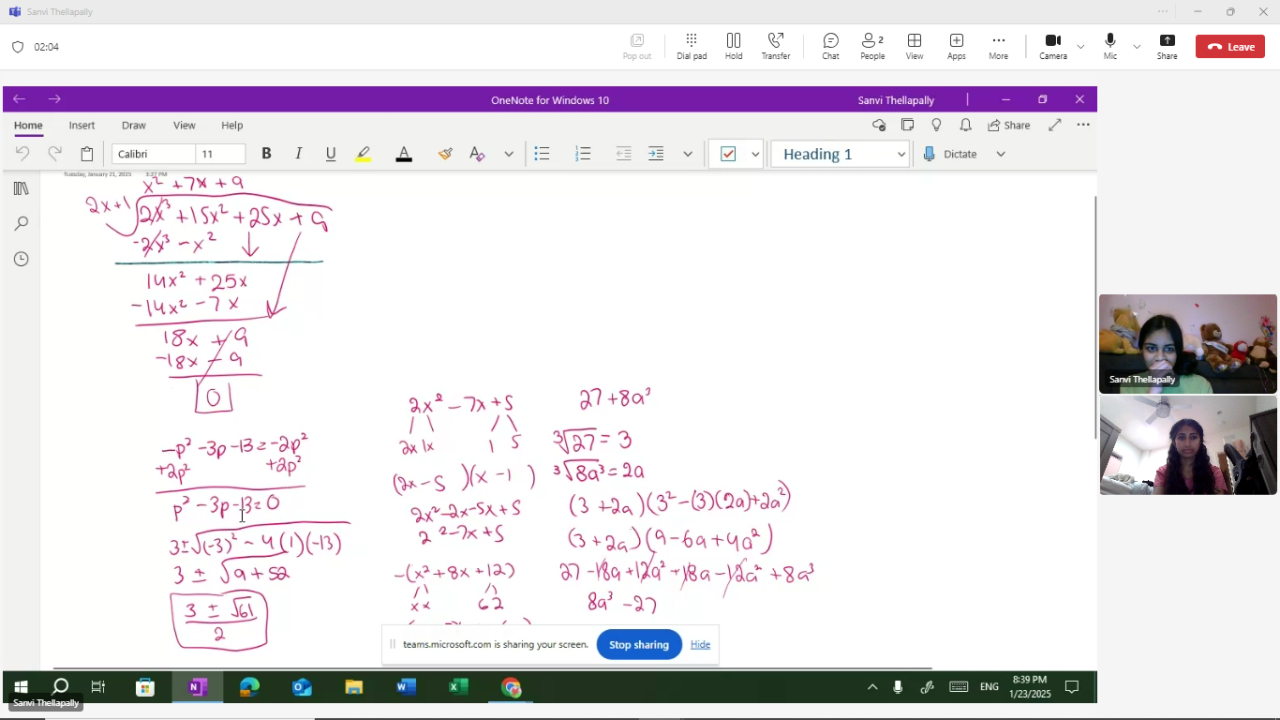Show hidden system tray icons
The width and height of the screenshot is (1280, 720).
click(x=872, y=687)
